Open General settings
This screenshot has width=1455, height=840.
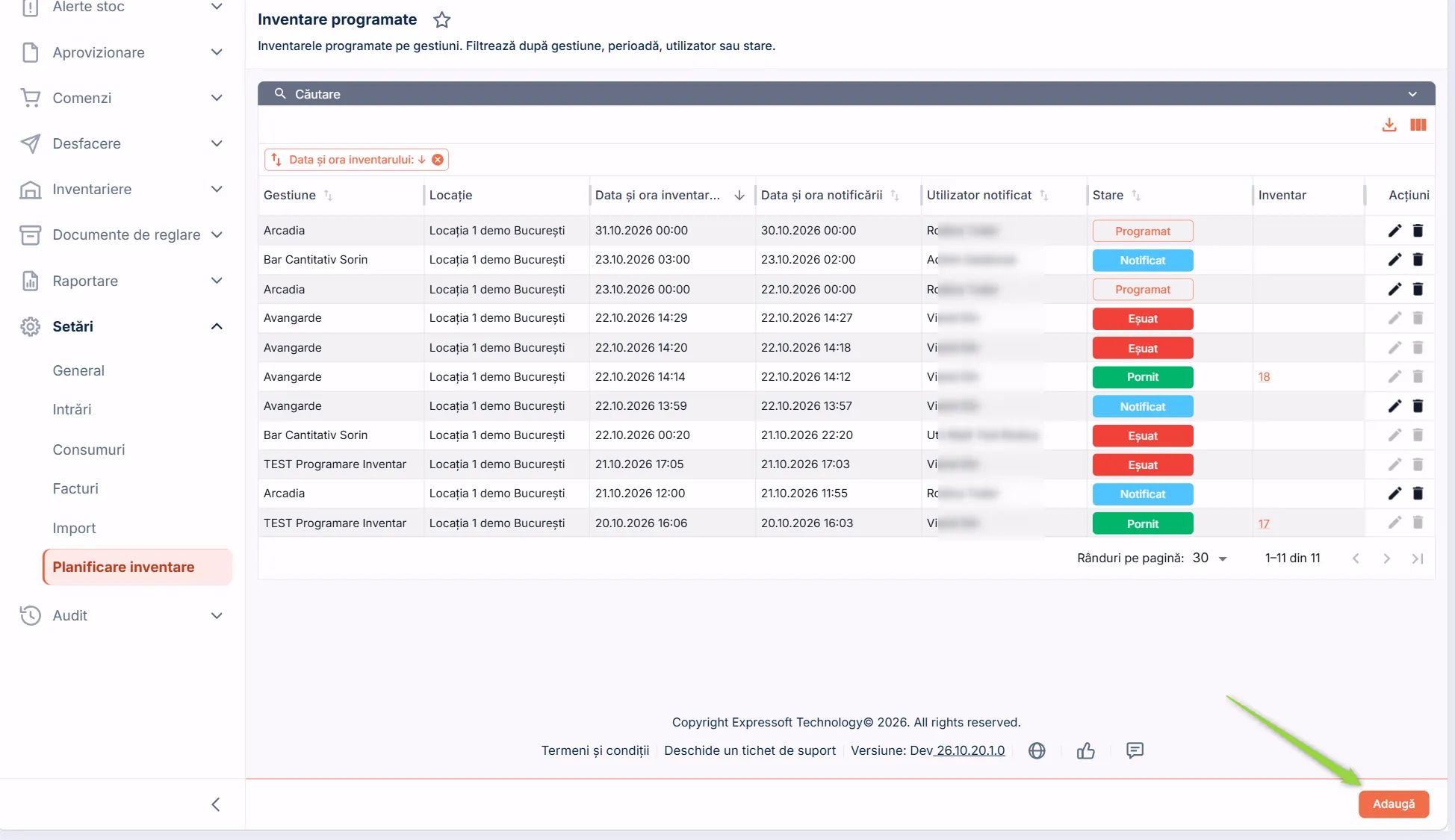[78, 370]
